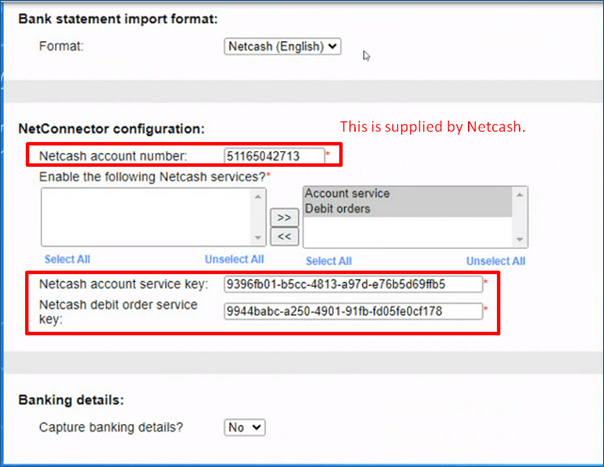604x467 pixels.
Task: Click inside the empty available services list
Action: click(x=146, y=216)
